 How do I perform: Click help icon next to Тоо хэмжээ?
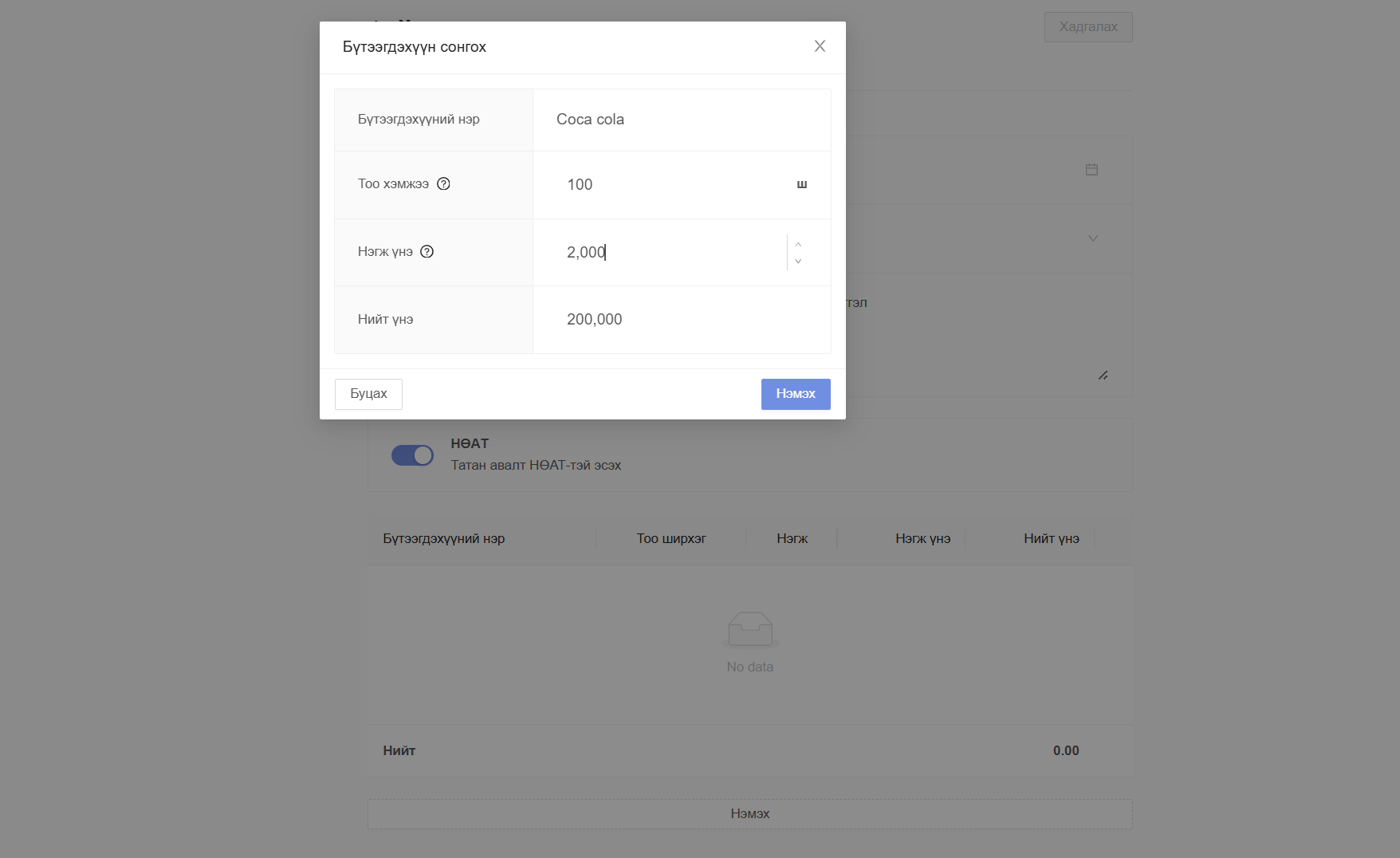444,183
